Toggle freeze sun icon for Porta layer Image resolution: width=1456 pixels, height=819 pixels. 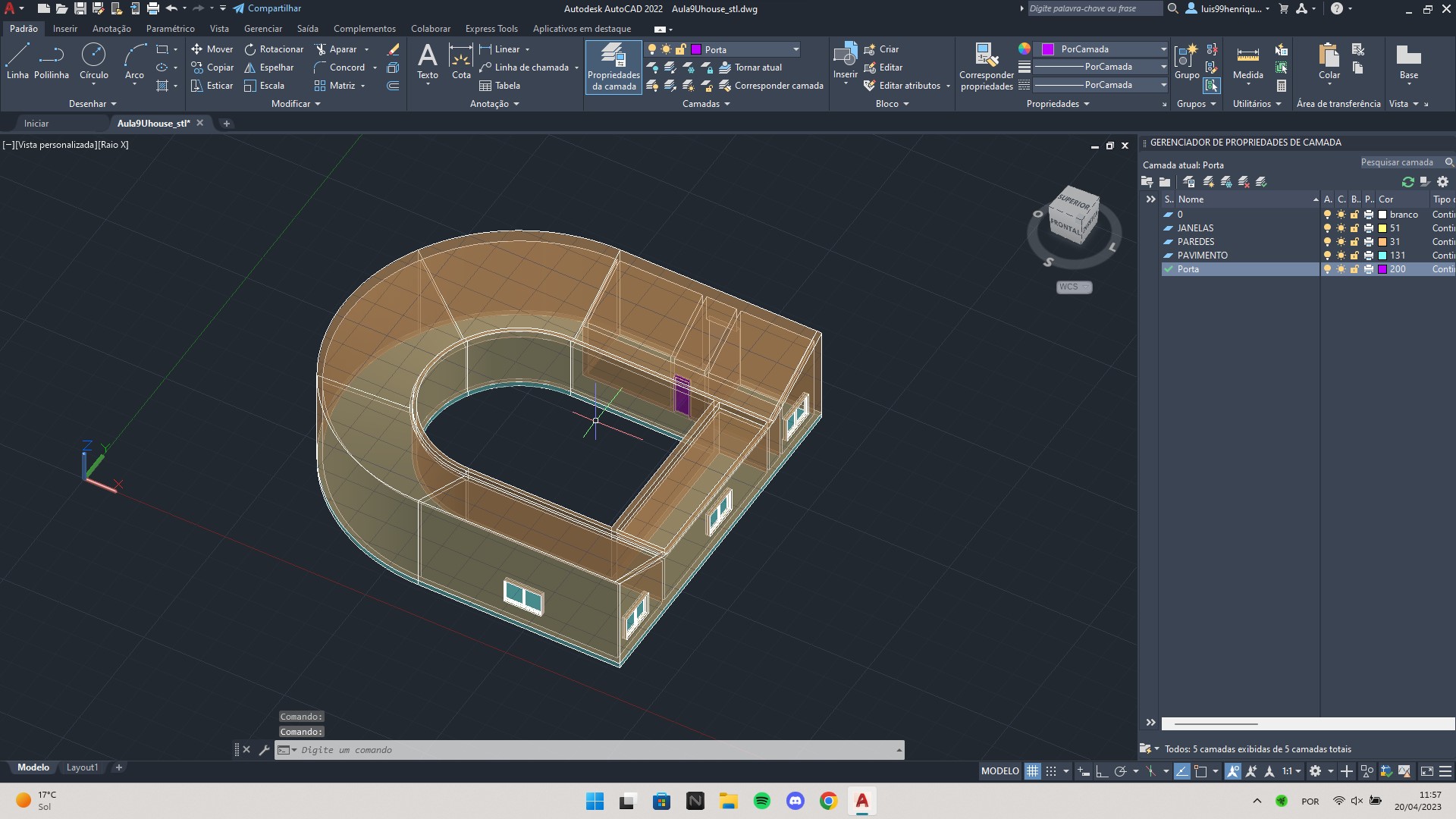point(1341,269)
